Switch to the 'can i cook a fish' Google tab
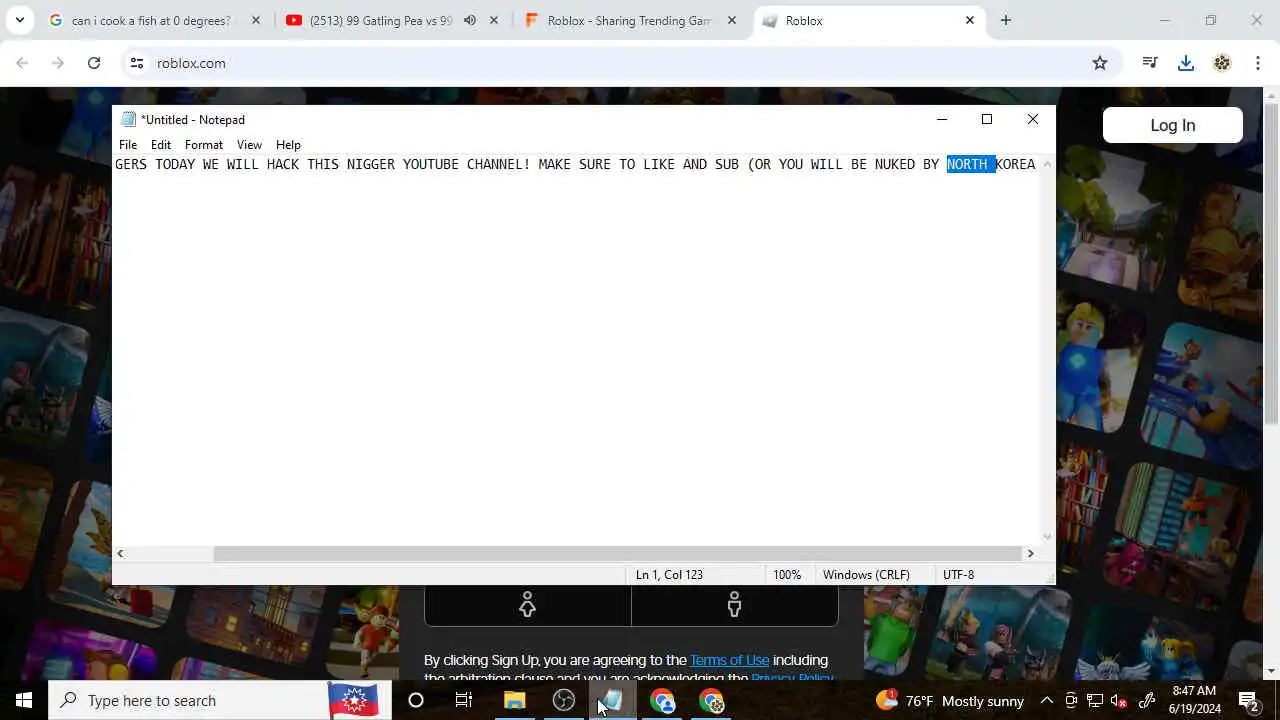The height and width of the screenshot is (720, 1280). click(150, 20)
